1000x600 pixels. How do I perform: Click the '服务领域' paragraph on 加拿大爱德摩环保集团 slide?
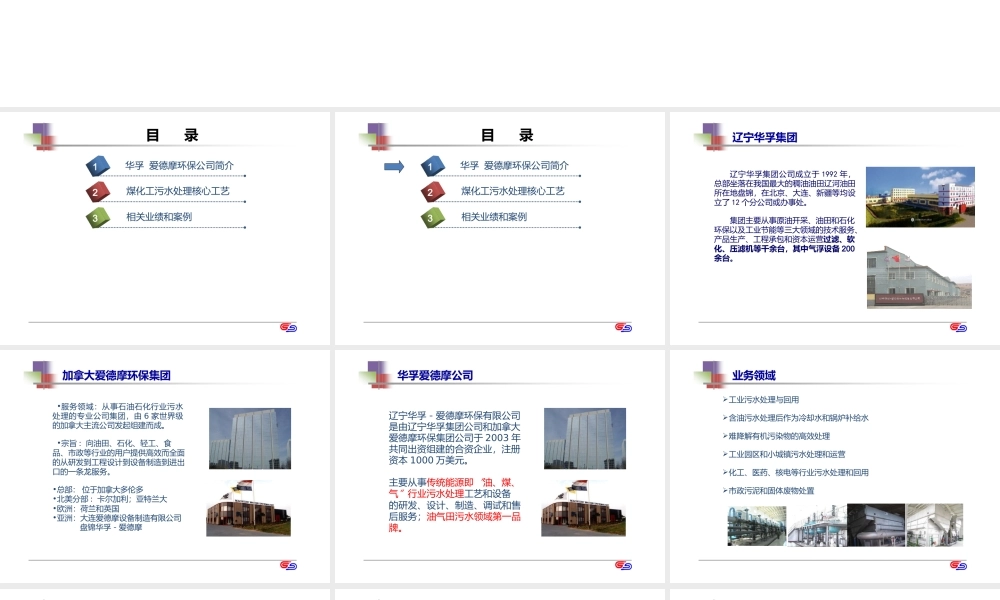[118, 416]
